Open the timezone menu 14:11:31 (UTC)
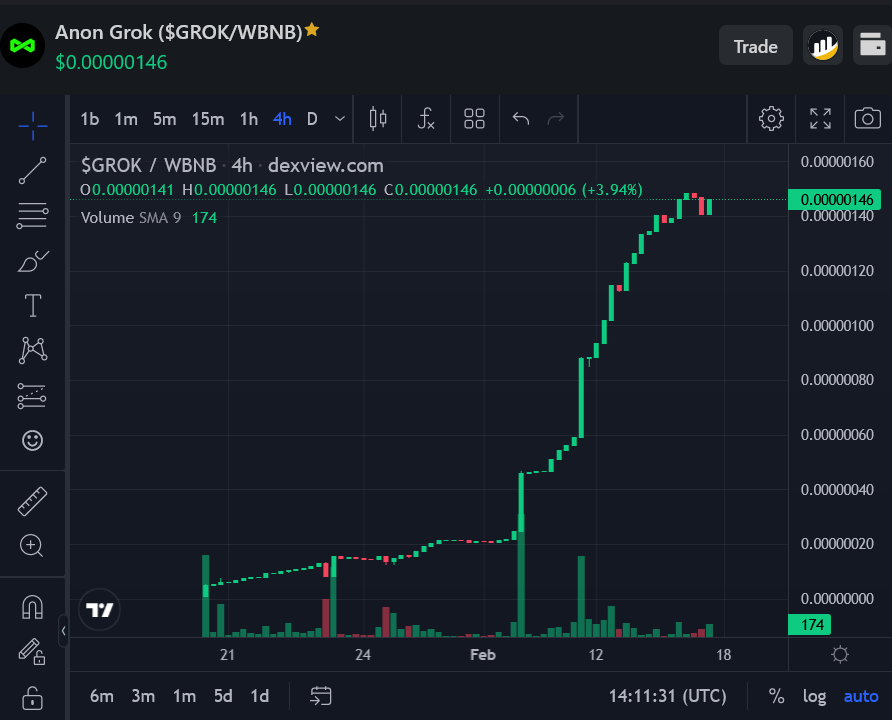Image resolution: width=892 pixels, height=720 pixels. click(x=667, y=696)
